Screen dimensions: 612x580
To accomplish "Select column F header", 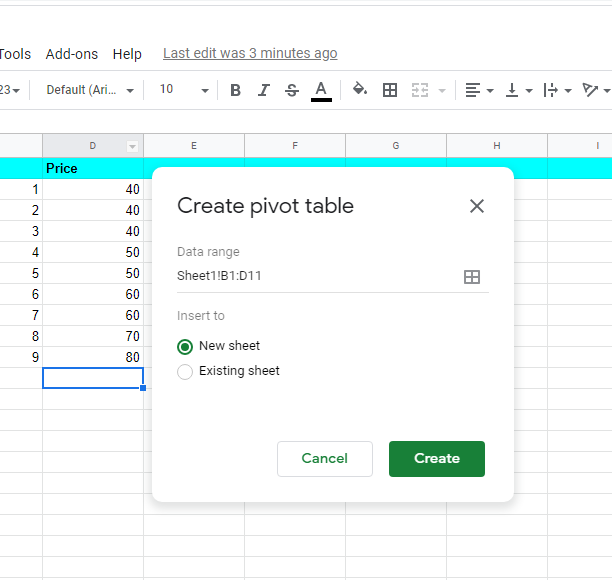I will pos(295,146).
